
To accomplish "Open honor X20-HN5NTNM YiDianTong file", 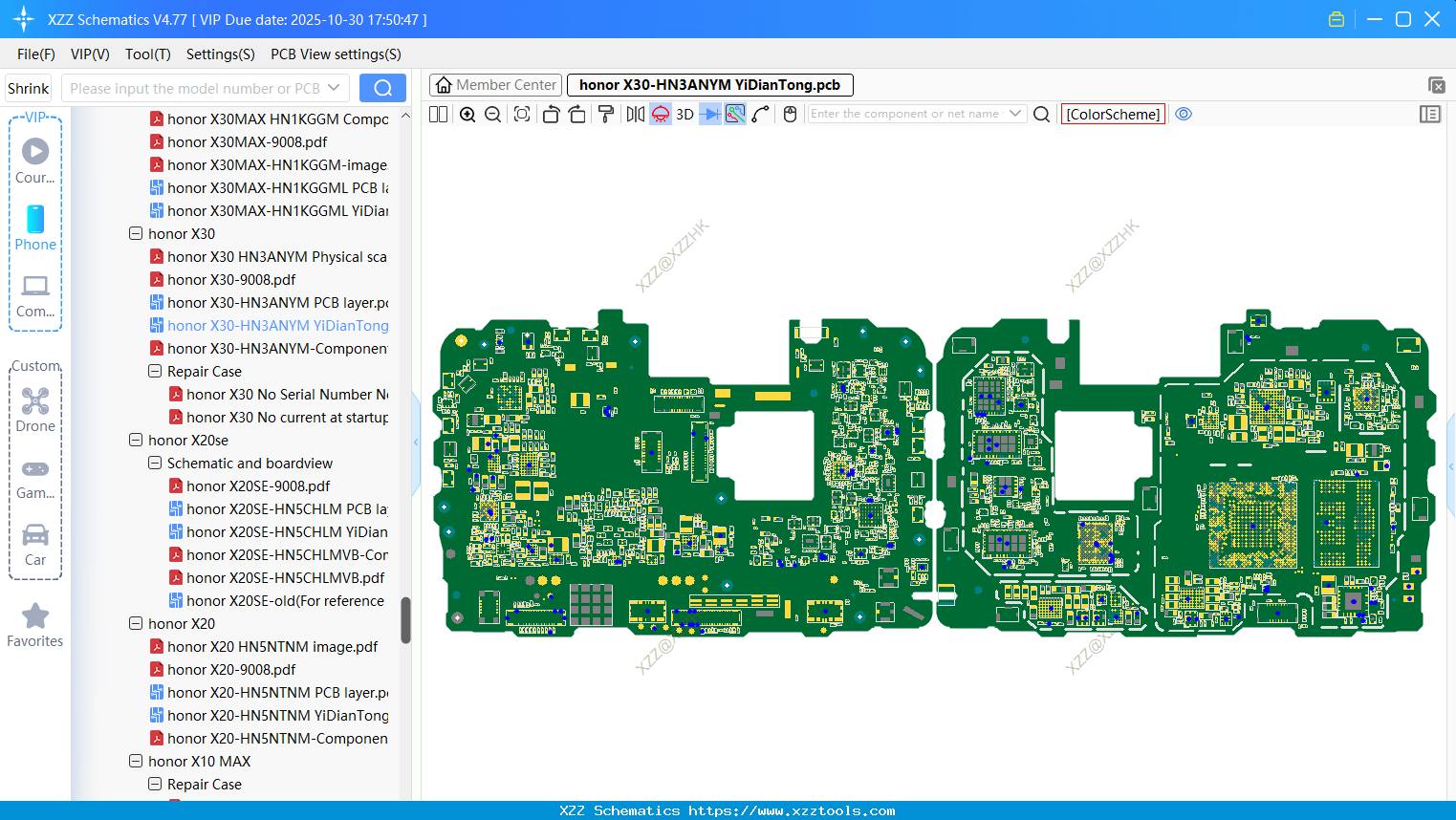I will 270,715.
